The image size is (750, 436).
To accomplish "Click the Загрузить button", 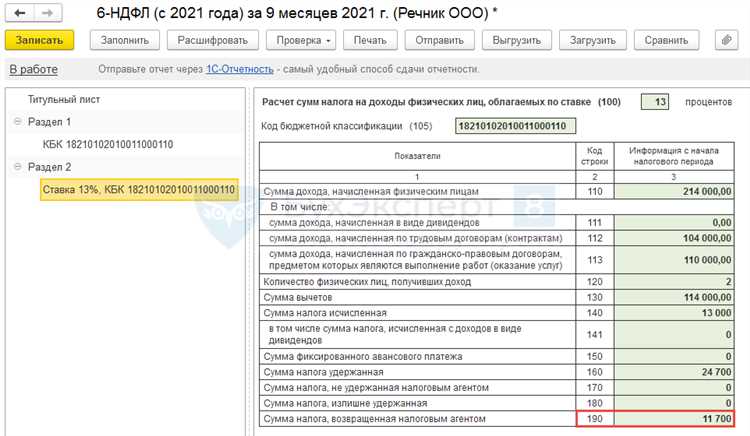I will tap(593, 40).
